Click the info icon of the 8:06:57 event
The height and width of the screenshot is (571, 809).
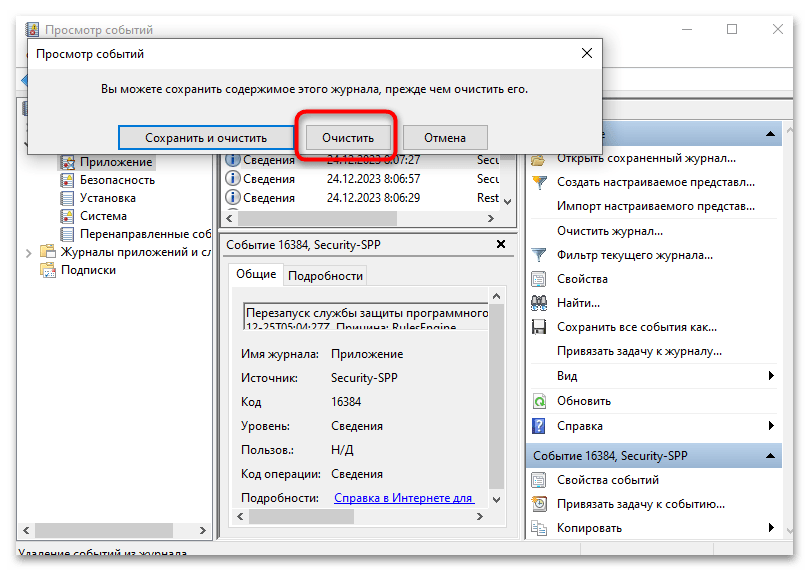[233, 178]
